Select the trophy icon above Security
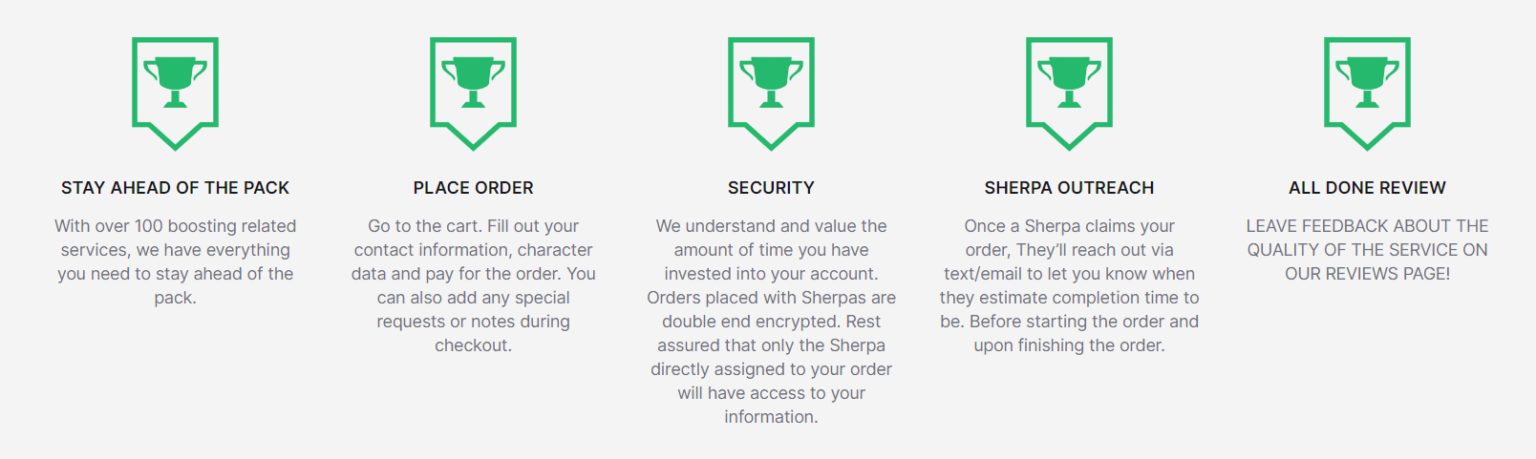 (771, 82)
